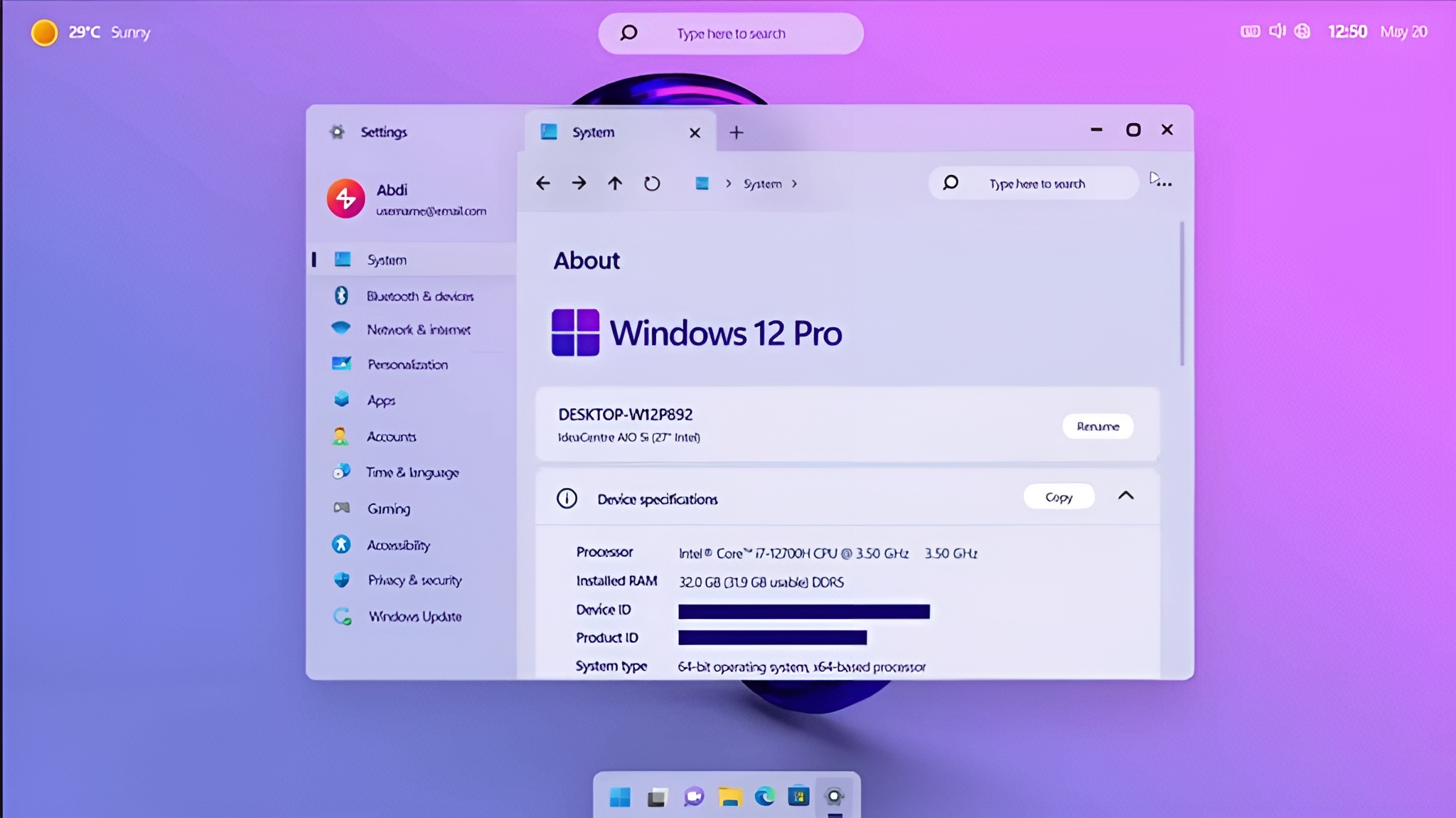1456x818 pixels.
Task: Click the Abdi account profile avatar
Action: click(x=344, y=198)
